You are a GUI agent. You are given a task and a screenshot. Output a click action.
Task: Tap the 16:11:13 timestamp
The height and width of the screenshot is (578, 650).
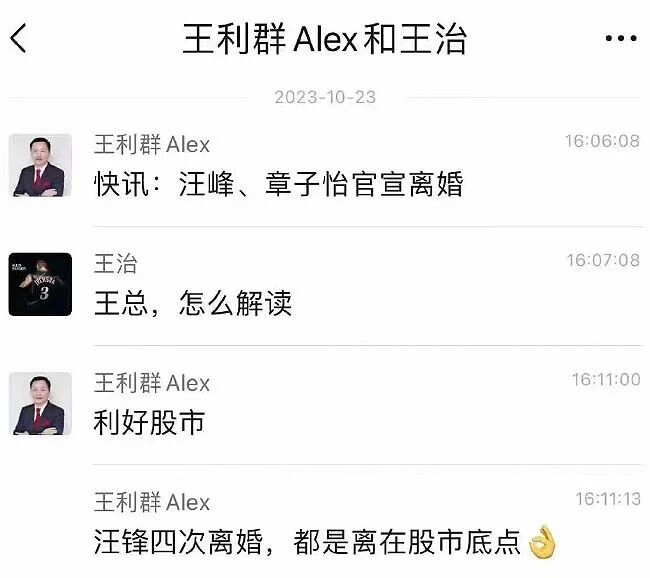coord(608,499)
